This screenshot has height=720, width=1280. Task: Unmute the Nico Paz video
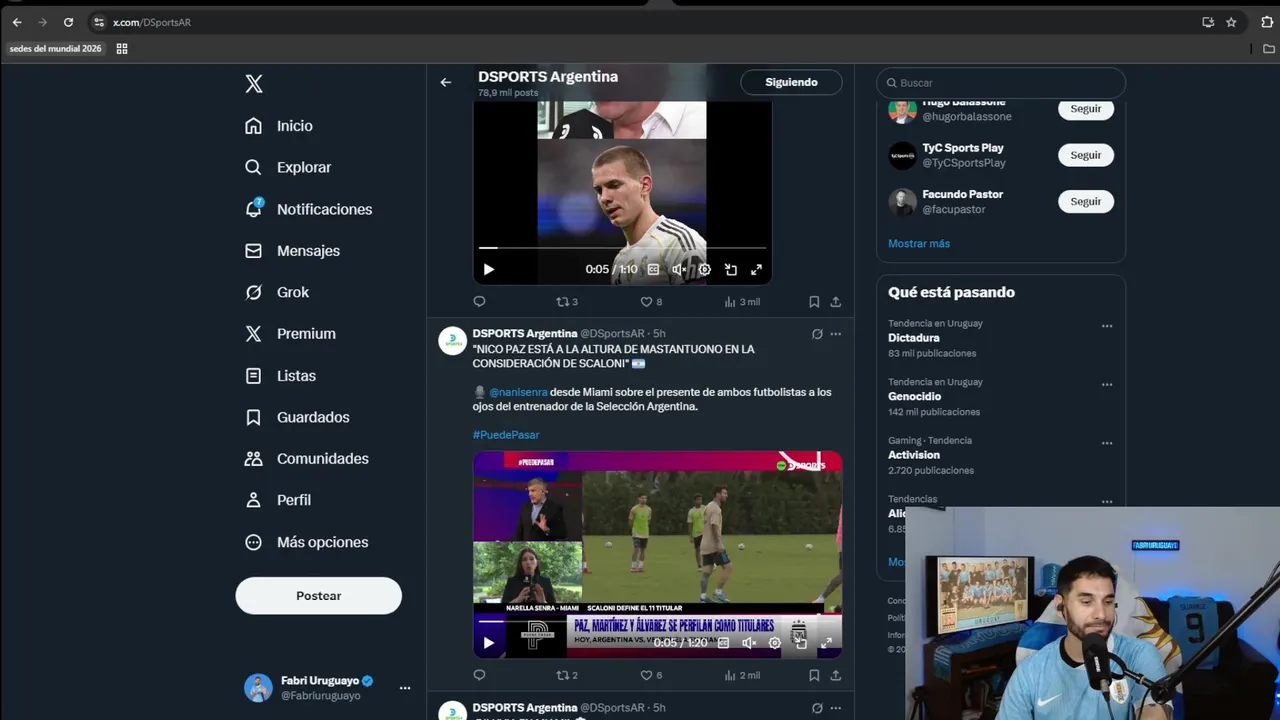point(749,643)
